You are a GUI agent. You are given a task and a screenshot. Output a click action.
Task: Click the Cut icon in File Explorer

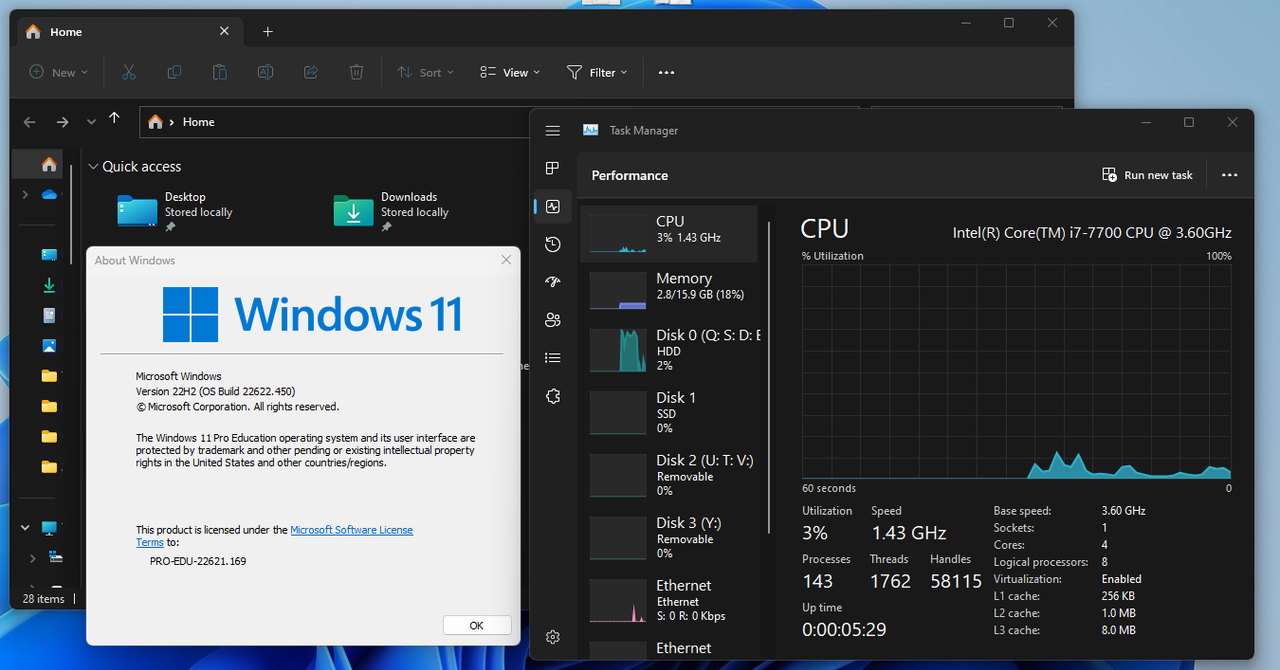pyautogui.click(x=128, y=72)
